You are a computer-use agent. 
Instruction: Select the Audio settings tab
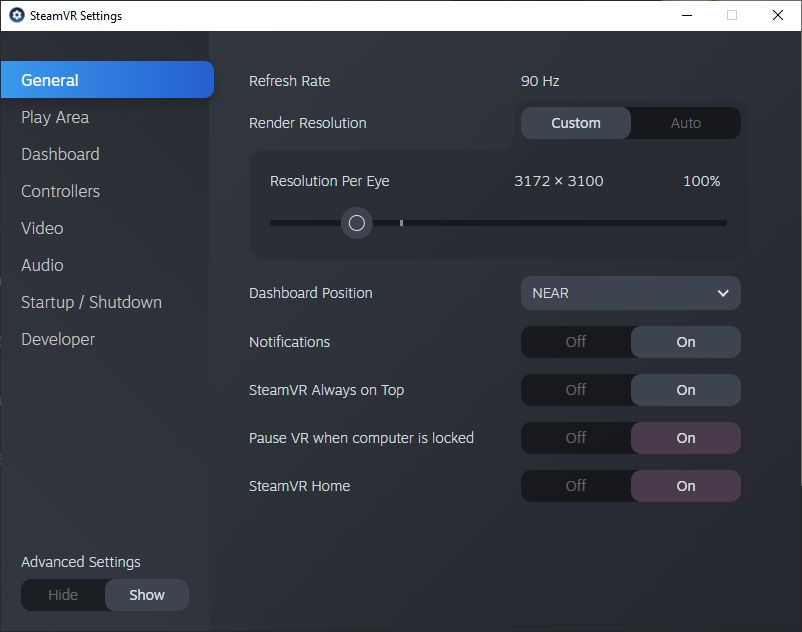(x=42, y=265)
